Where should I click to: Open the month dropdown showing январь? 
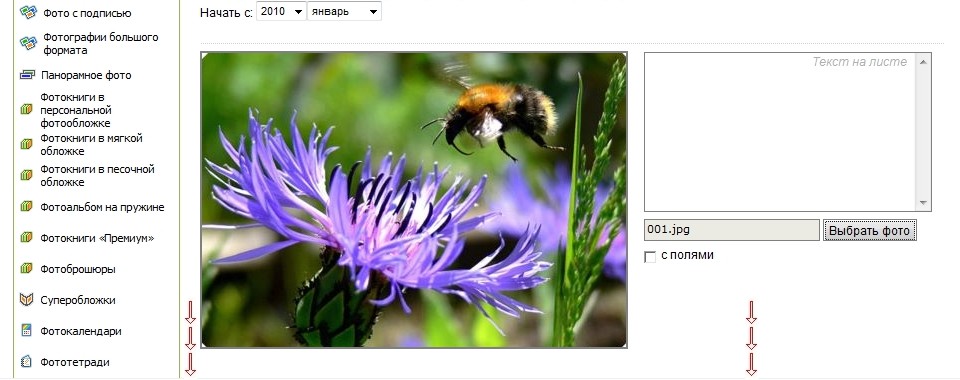click(x=344, y=11)
